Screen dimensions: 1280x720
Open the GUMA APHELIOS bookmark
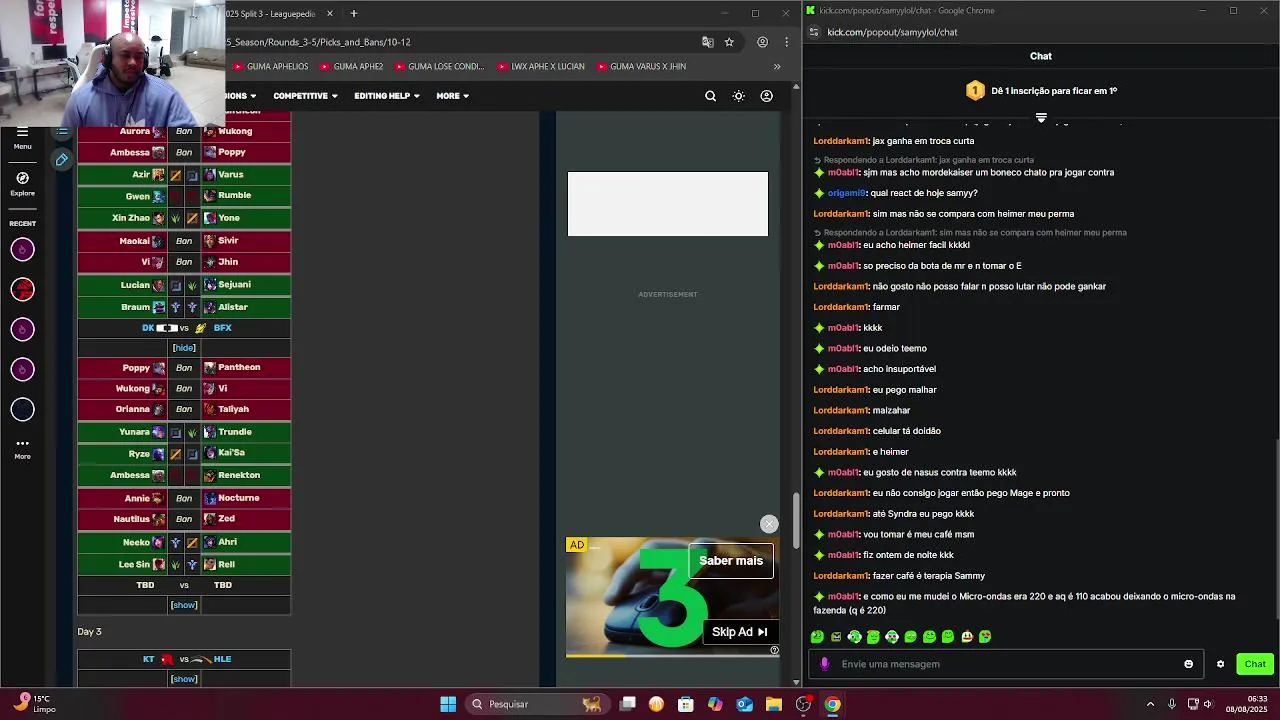point(270,67)
